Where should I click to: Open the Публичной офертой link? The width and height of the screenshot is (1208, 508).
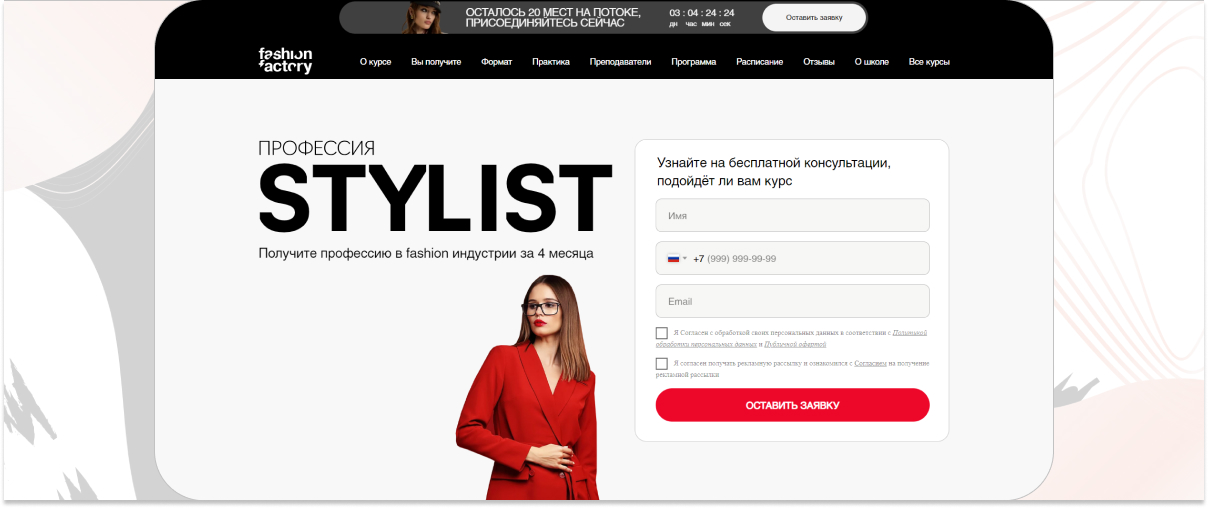tap(795, 344)
